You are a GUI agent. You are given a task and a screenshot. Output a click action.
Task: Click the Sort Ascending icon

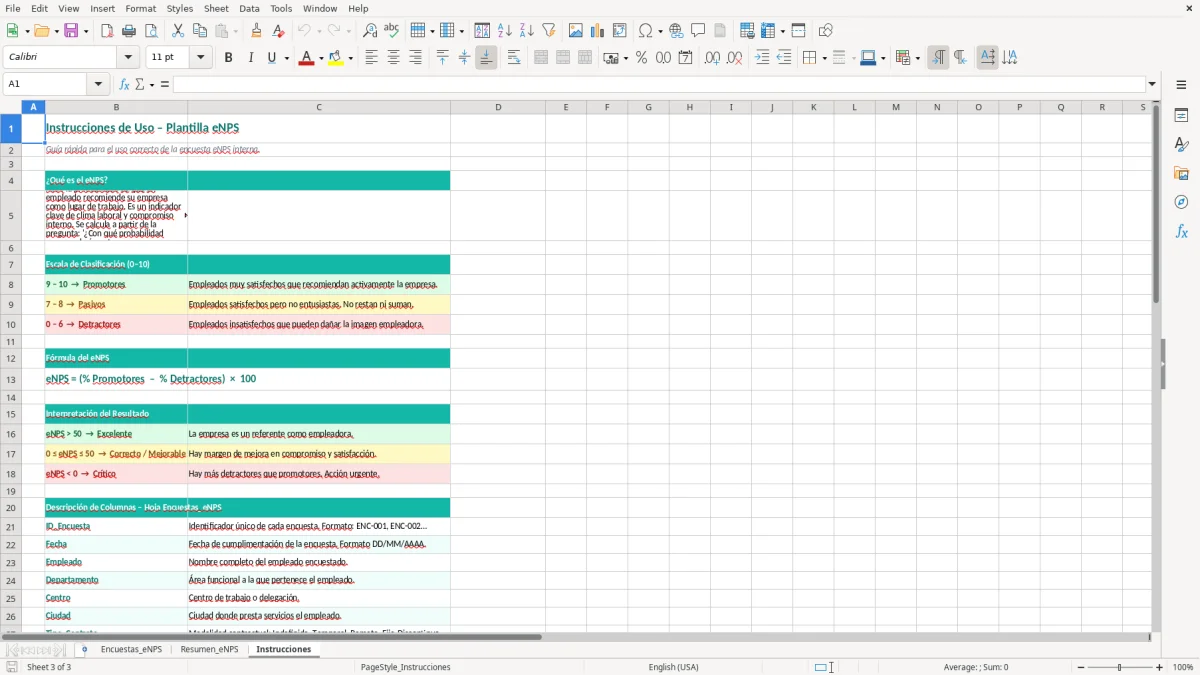click(505, 31)
